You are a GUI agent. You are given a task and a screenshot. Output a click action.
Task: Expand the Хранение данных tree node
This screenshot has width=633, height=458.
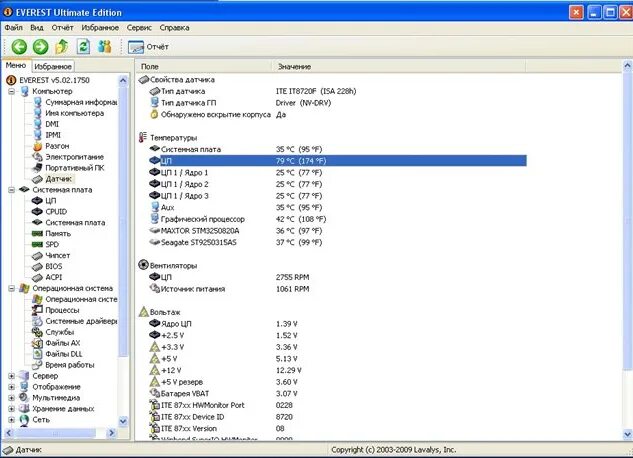11,409
